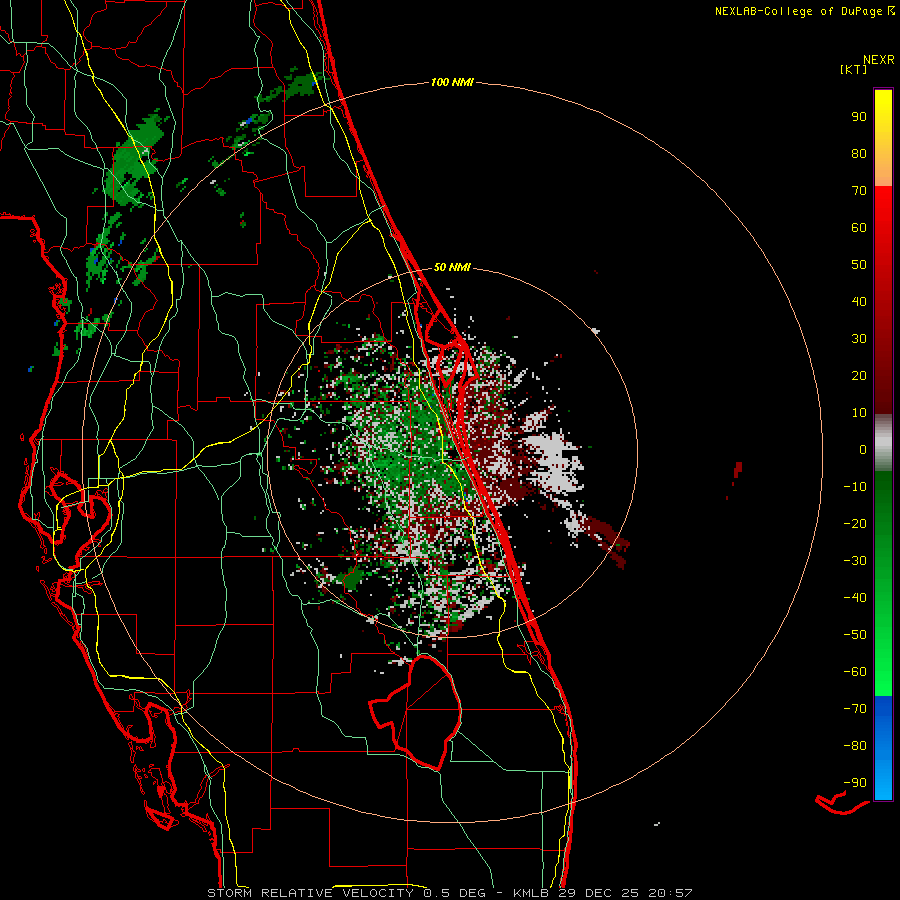Click the 10 value on velocity scale

[859, 413]
